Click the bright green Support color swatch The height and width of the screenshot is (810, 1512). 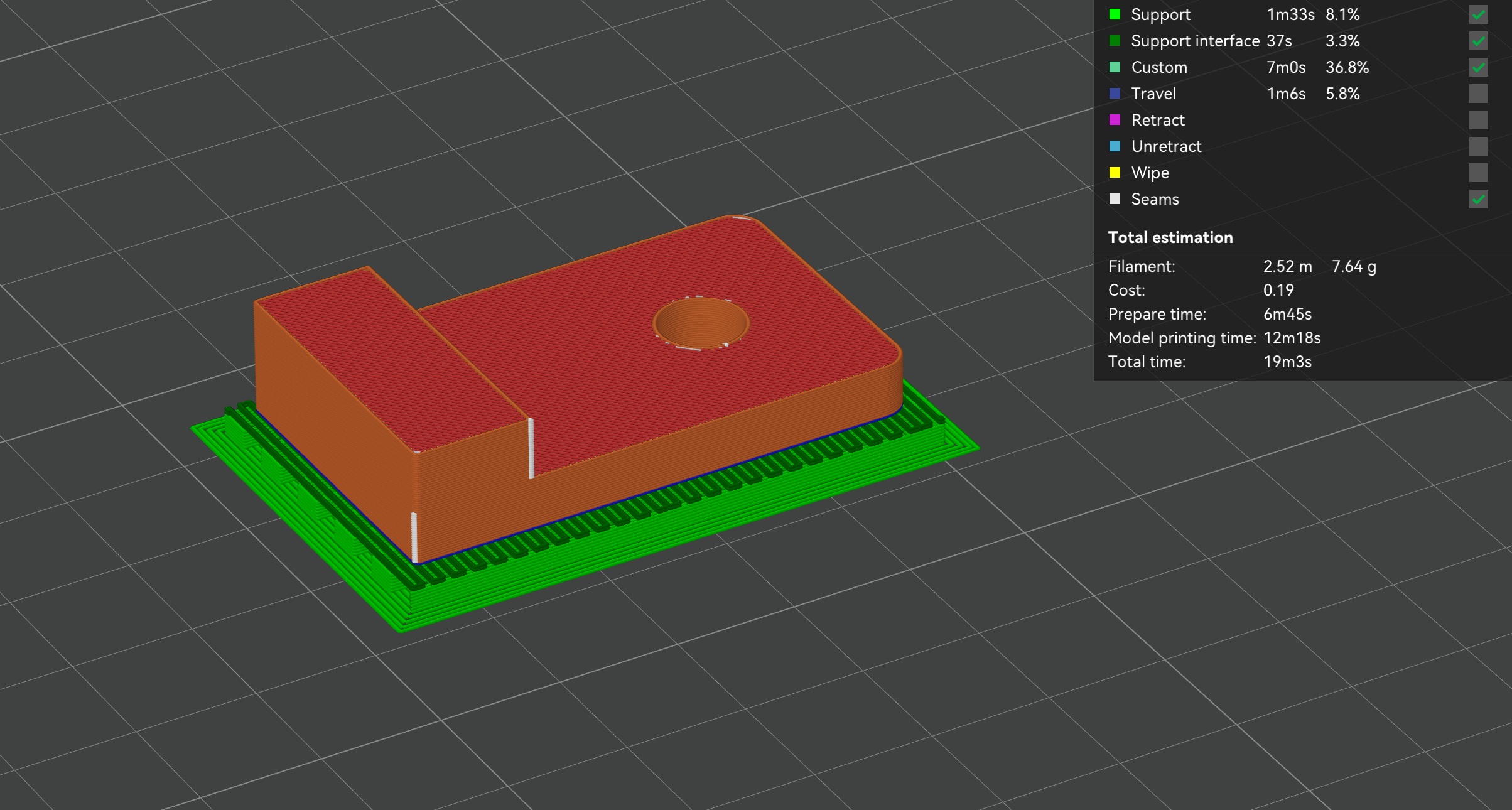pos(1115,14)
